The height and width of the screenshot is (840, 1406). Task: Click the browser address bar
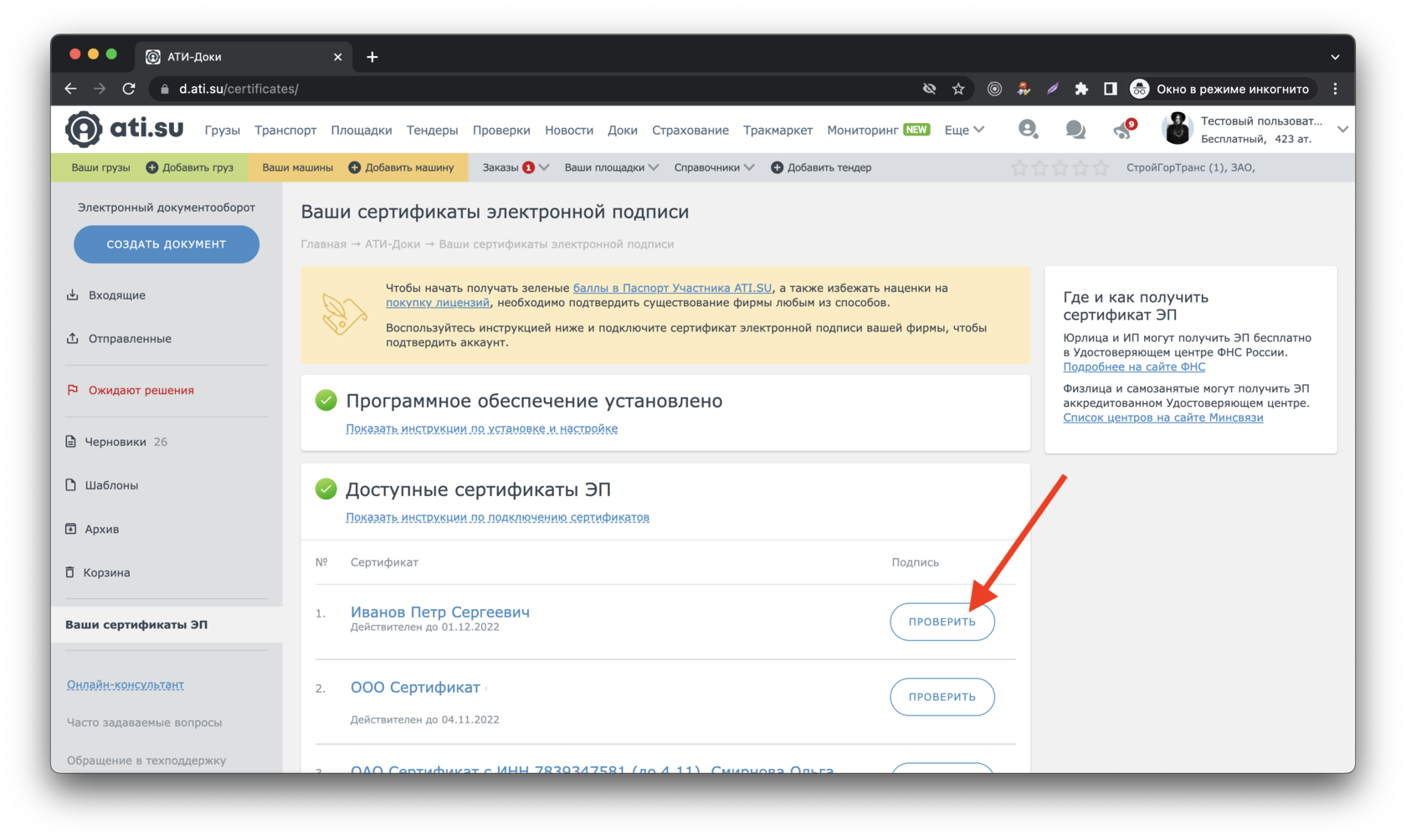click(x=536, y=89)
